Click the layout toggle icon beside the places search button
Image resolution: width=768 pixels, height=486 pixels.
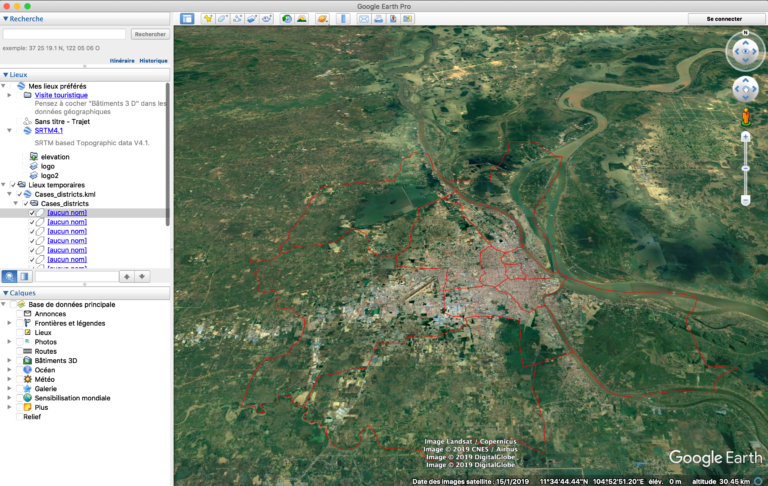tap(24, 276)
